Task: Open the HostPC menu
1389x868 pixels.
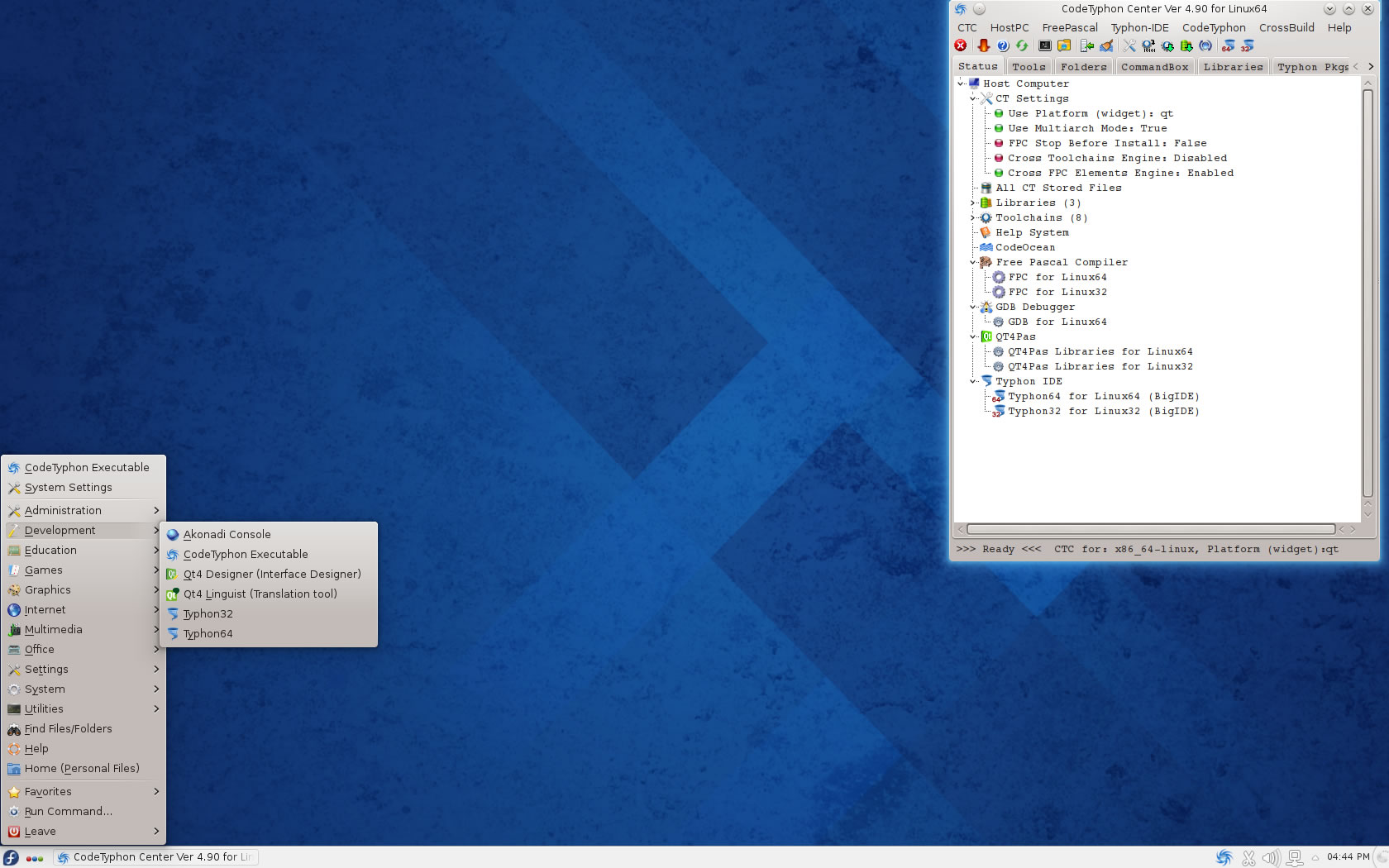Action: [1010, 27]
